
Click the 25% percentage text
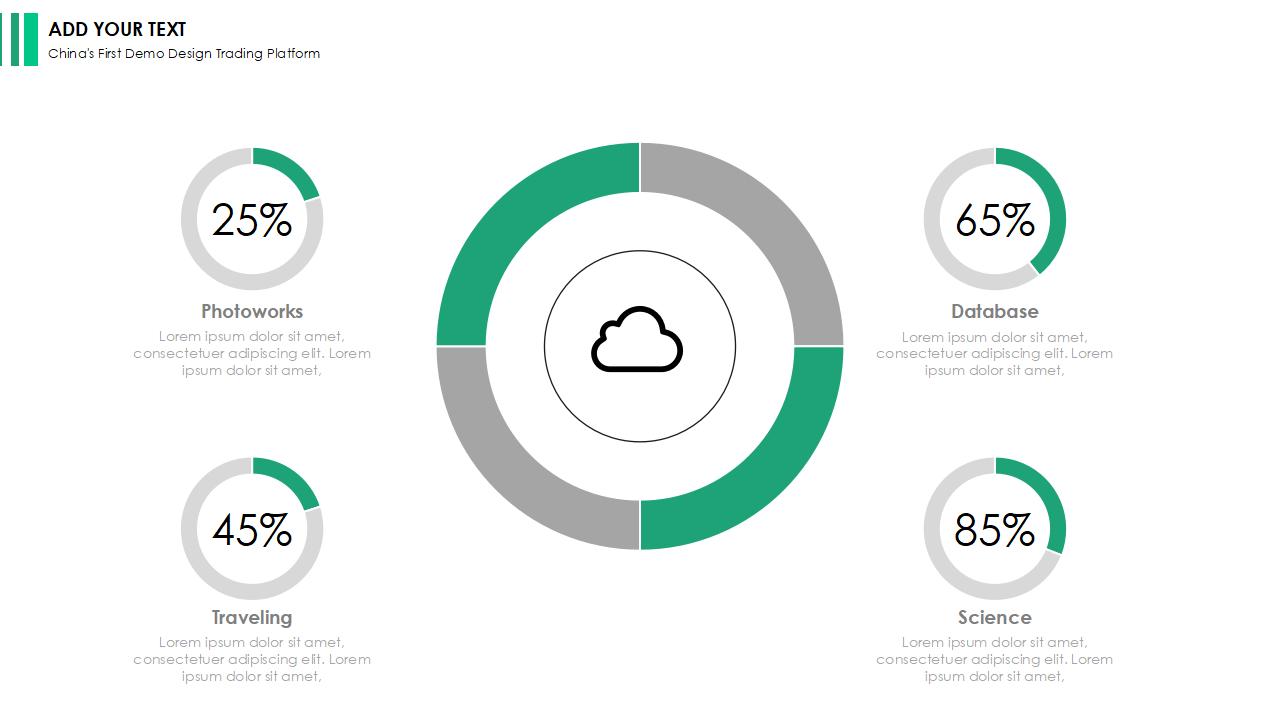click(x=252, y=220)
